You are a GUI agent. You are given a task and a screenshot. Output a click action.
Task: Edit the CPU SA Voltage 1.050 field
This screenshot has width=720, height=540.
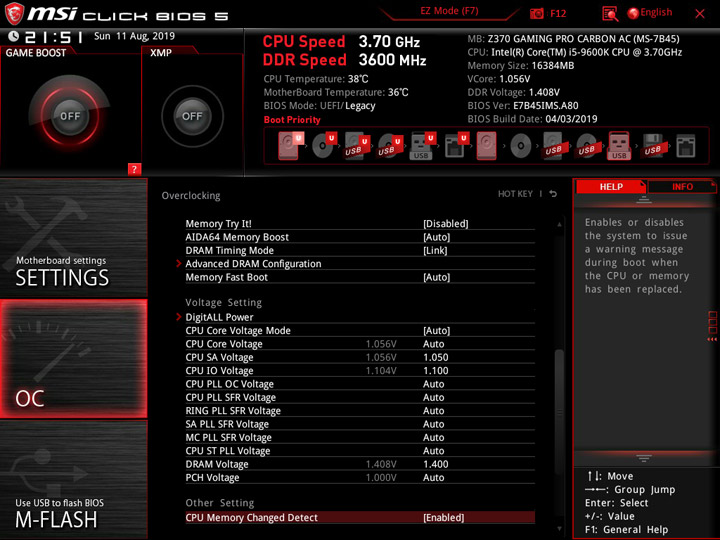click(x=436, y=357)
